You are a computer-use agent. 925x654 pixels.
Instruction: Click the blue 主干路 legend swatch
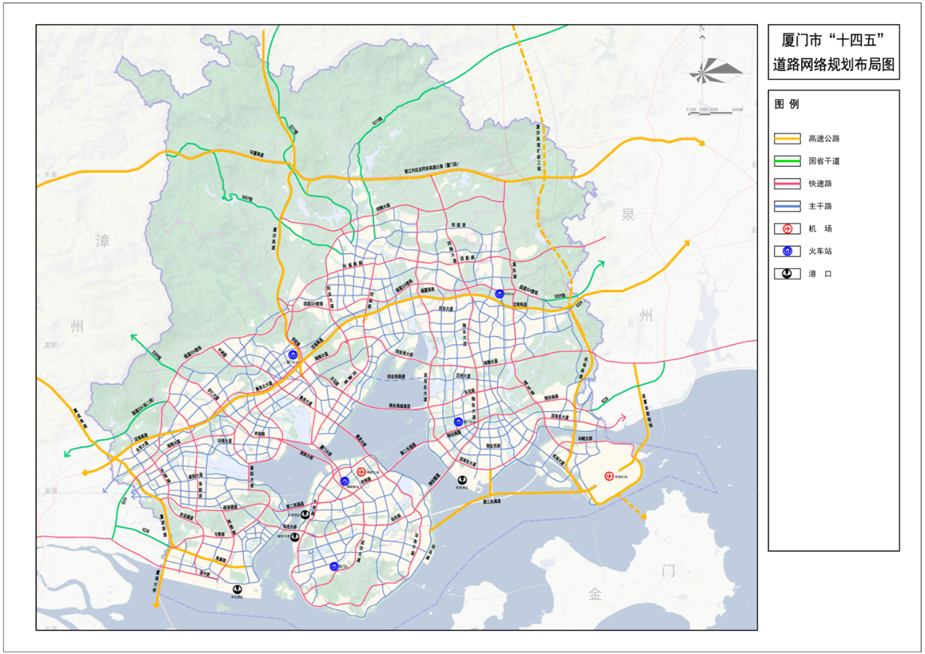pos(787,206)
